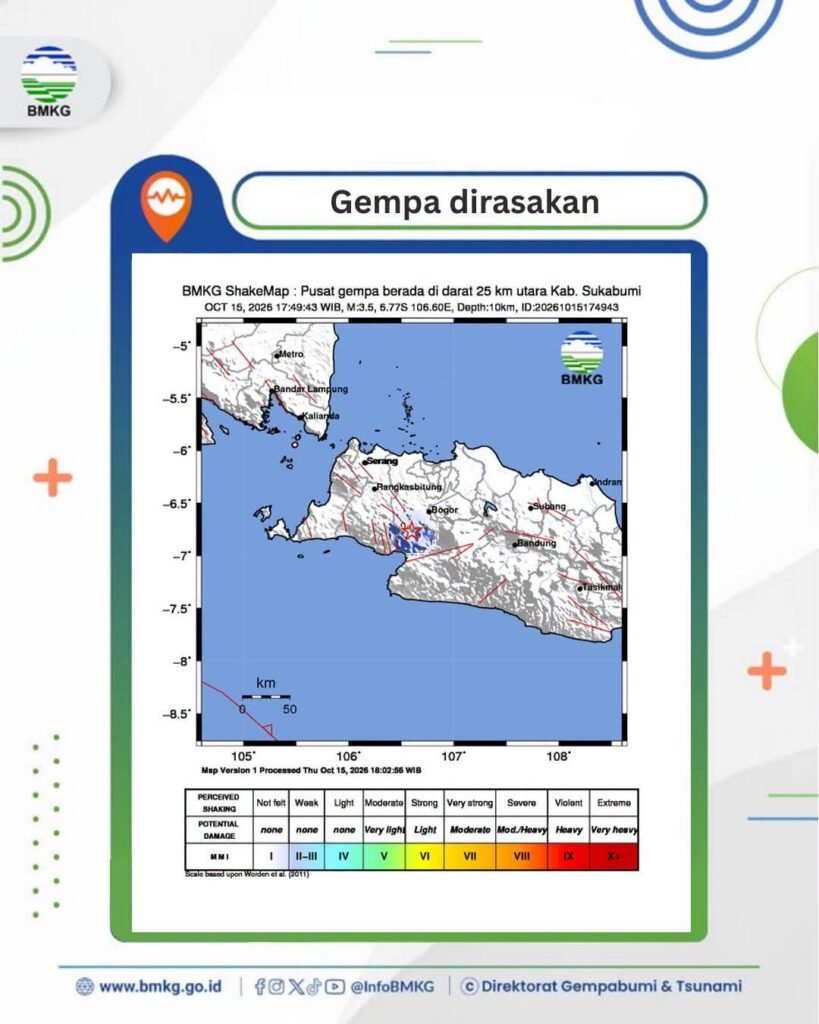Click the Subang city label

click(x=549, y=506)
